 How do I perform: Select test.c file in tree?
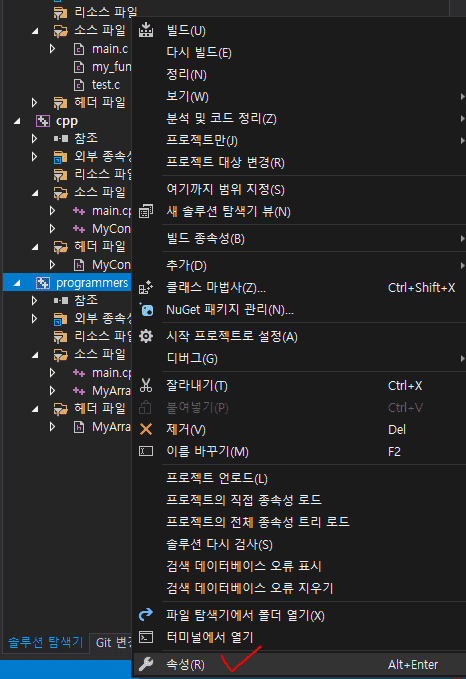click(x=106, y=85)
